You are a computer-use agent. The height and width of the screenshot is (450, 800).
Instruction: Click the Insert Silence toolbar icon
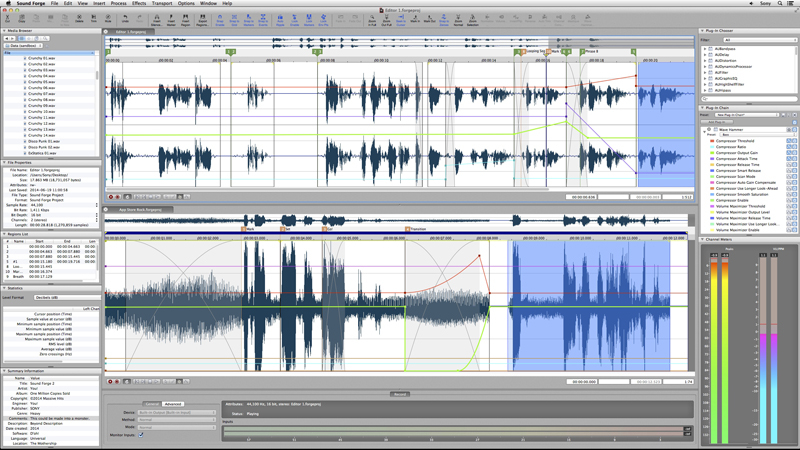click(157, 20)
